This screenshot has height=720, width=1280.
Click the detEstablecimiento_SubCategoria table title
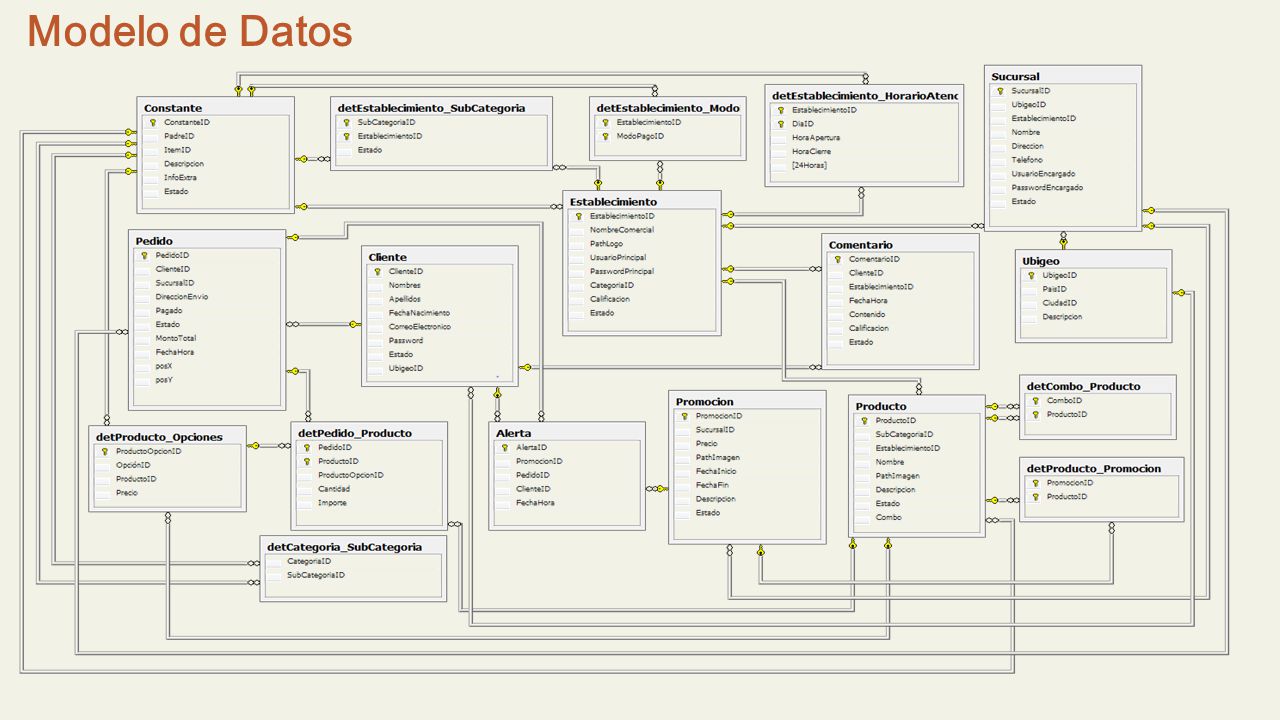[x=431, y=108]
